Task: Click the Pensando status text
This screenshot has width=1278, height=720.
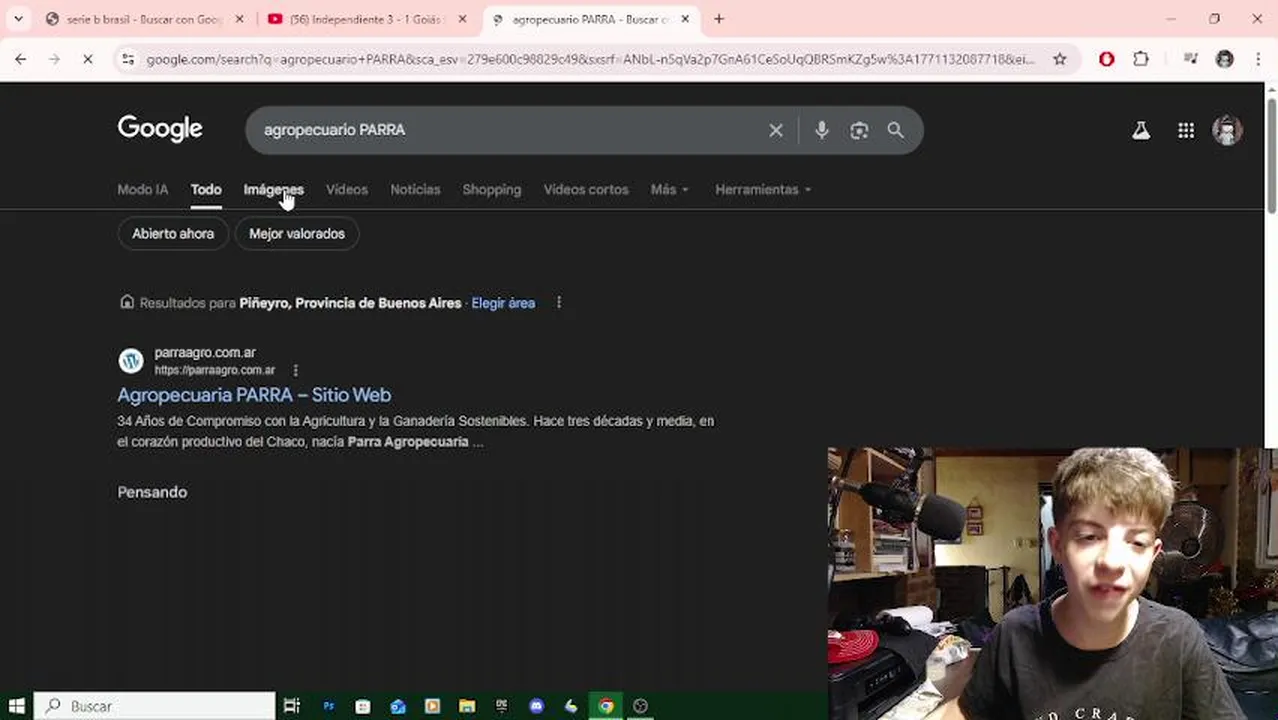Action: 152,492
